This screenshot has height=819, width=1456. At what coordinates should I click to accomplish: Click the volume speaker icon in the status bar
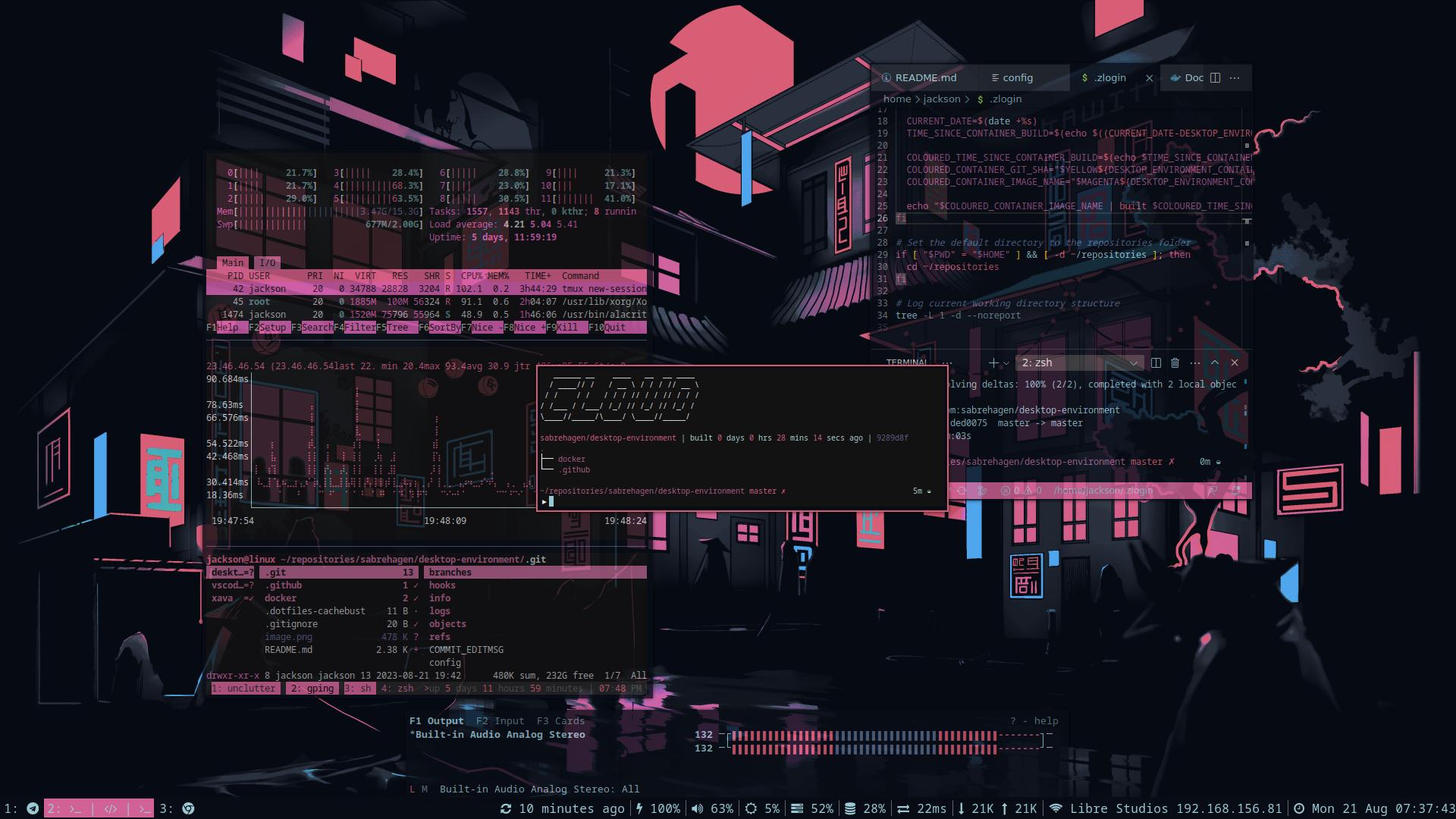tap(697, 808)
